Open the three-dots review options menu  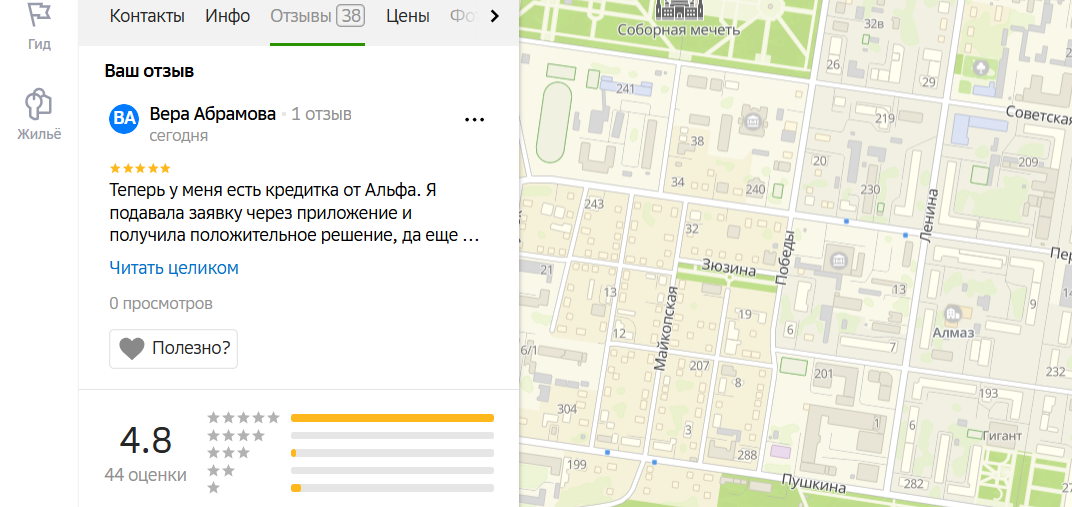[x=474, y=120]
